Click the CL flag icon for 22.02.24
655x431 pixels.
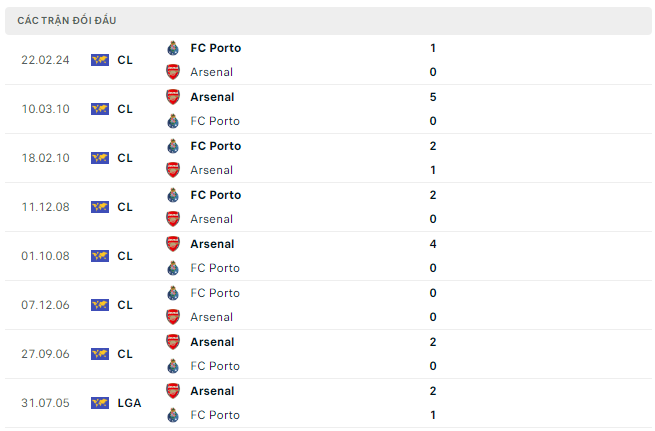click(x=100, y=60)
